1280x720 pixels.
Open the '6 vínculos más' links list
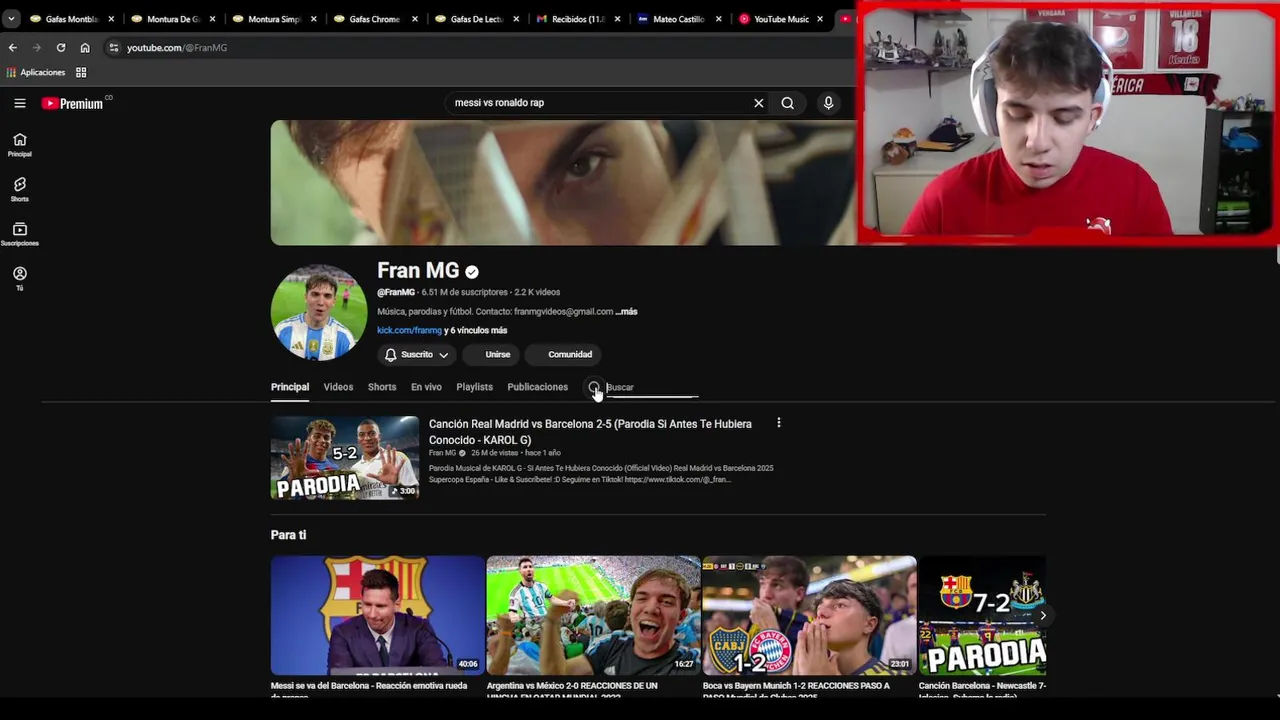pos(478,330)
